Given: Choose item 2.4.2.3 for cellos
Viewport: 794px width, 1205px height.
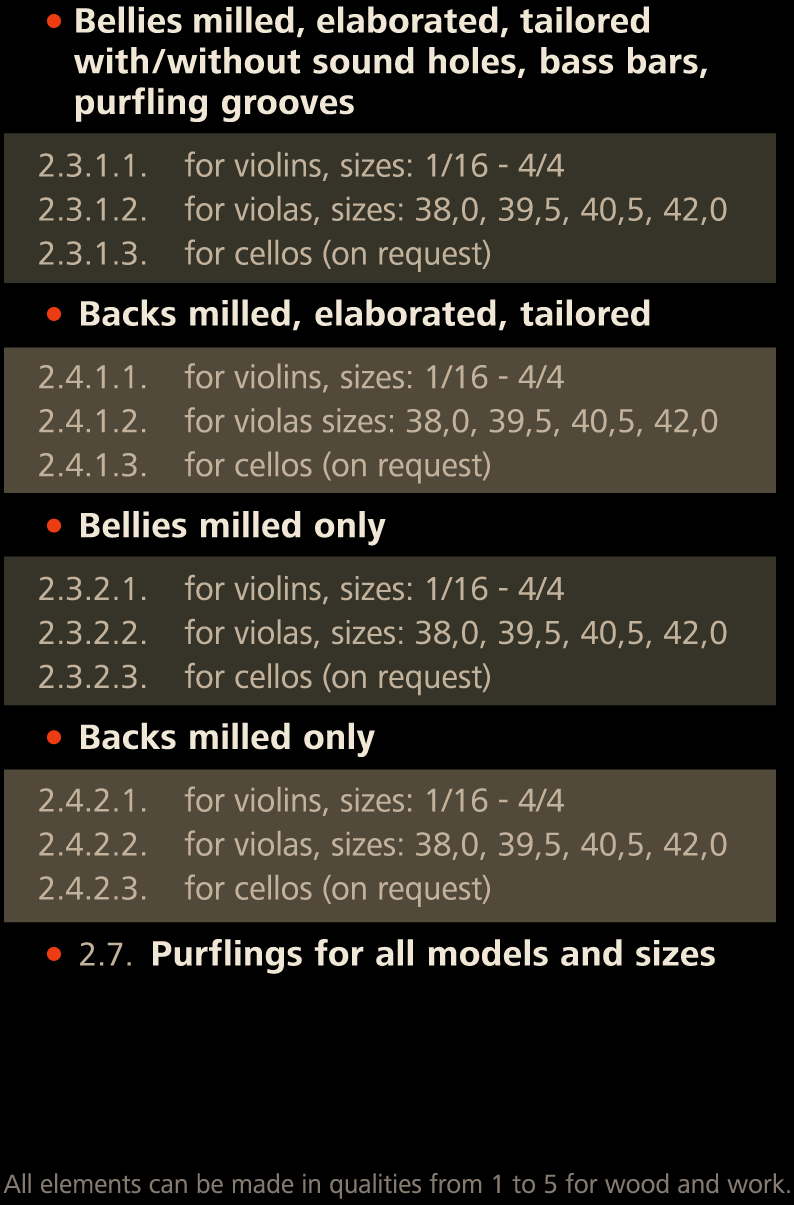Looking at the screenshot, I should pyautogui.click(x=264, y=889).
